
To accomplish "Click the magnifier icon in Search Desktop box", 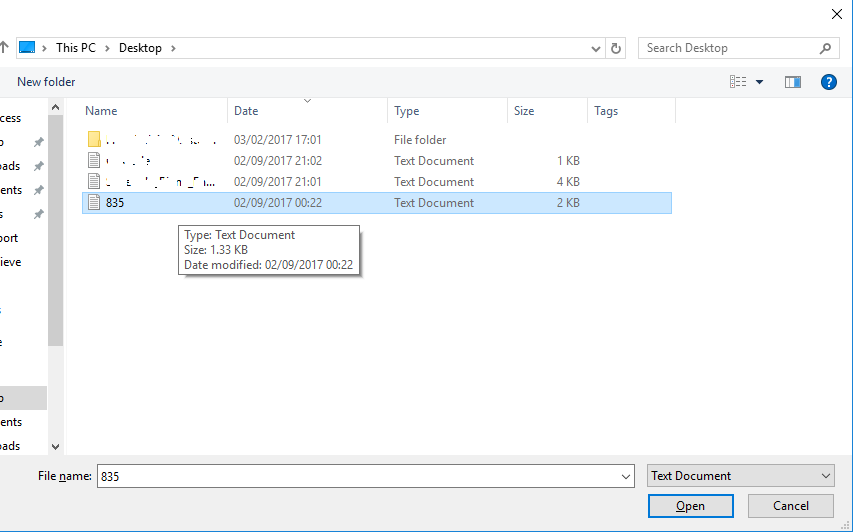I will click(x=826, y=48).
